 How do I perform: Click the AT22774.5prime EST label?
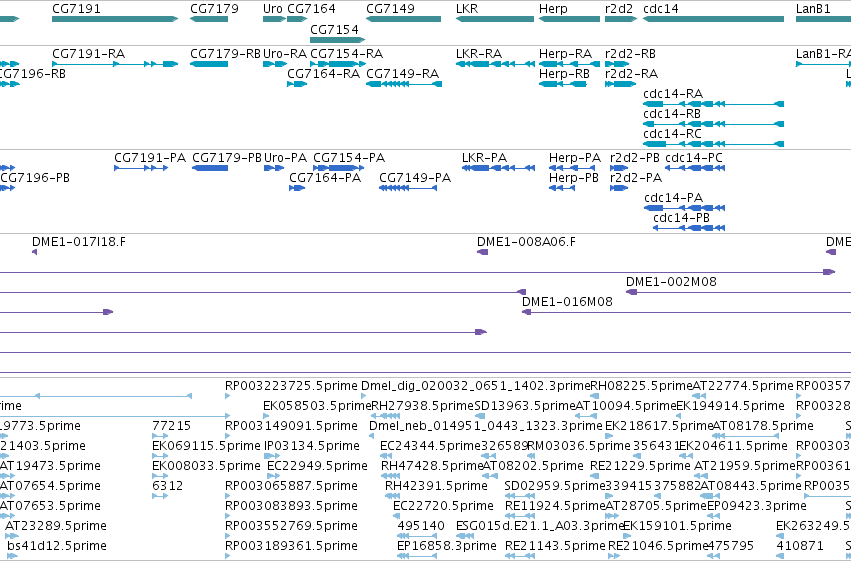[x=743, y=386]
